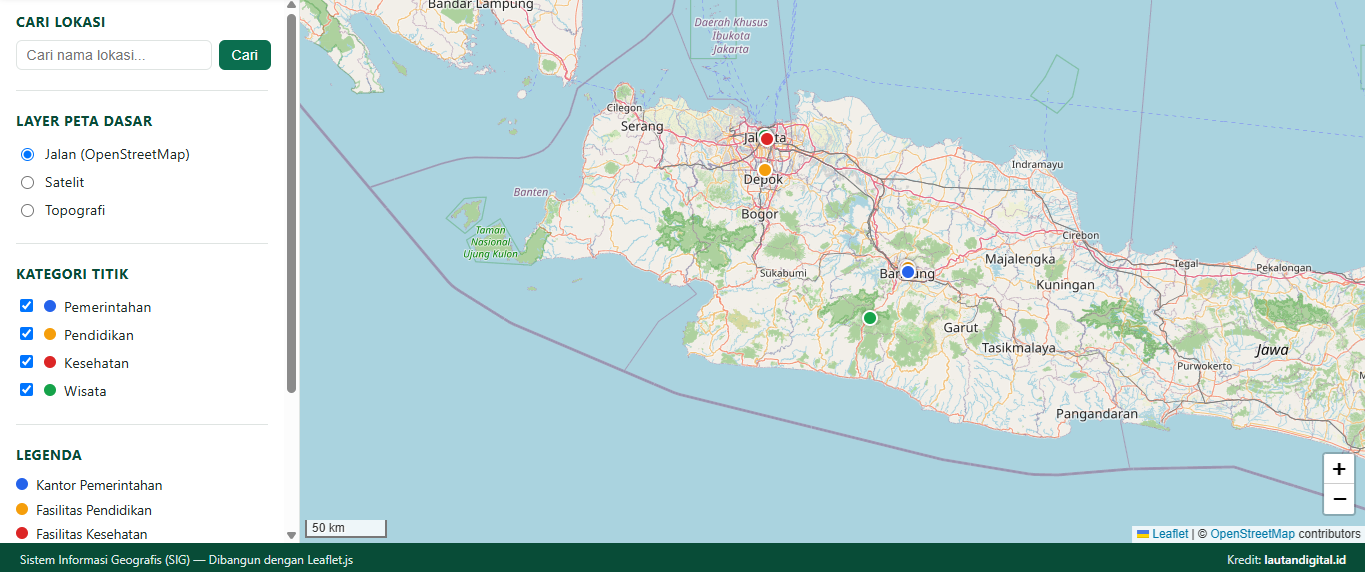Click the CARI LOKASI heading
Screen dimensions: 1365x572
[x=61, y=22]
